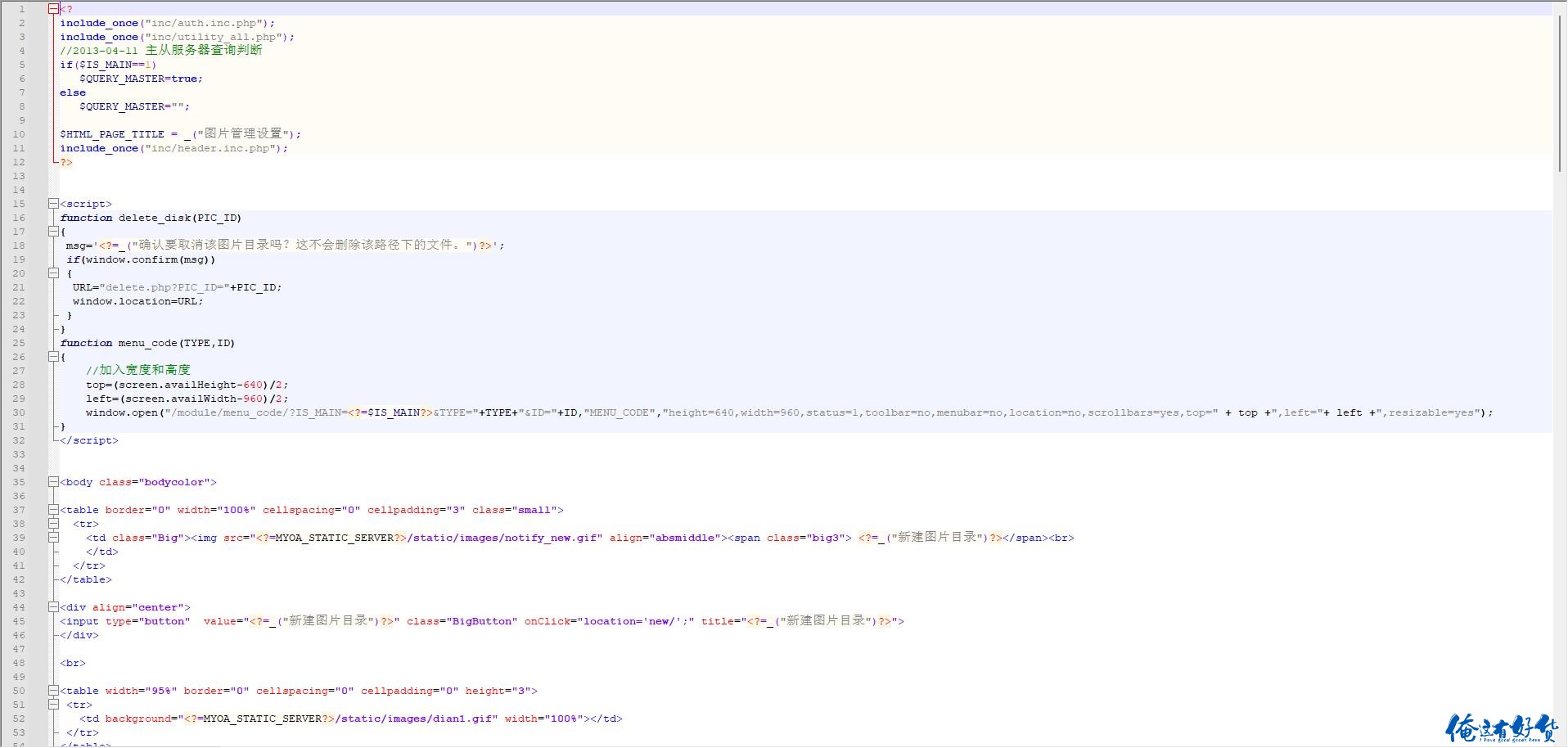Click the else keyword on line 7

[73, 92]
